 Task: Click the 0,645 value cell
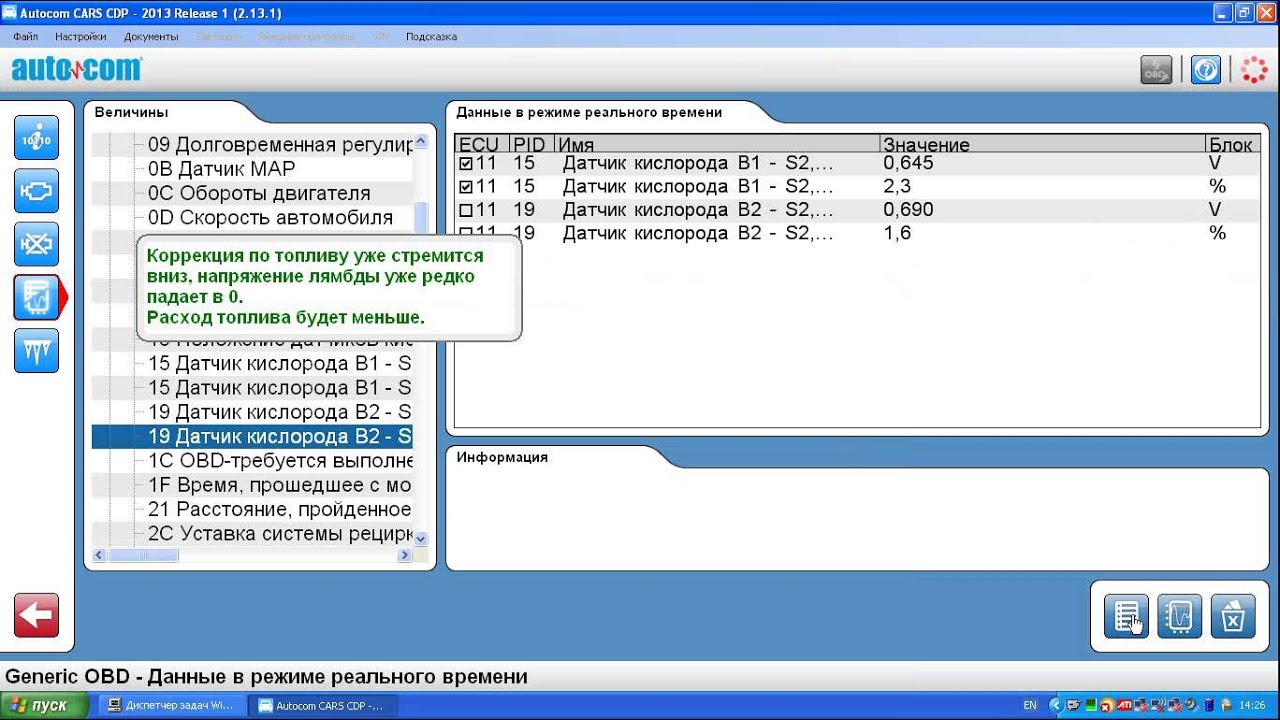tap(908, 163)
